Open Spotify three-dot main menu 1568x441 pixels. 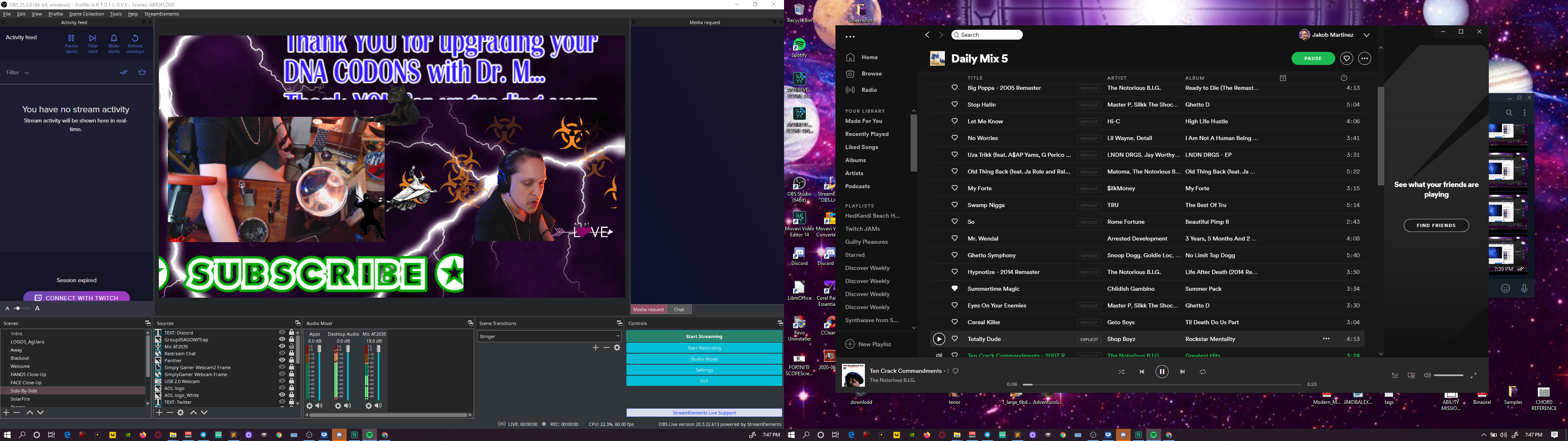(x=850, y=37)
